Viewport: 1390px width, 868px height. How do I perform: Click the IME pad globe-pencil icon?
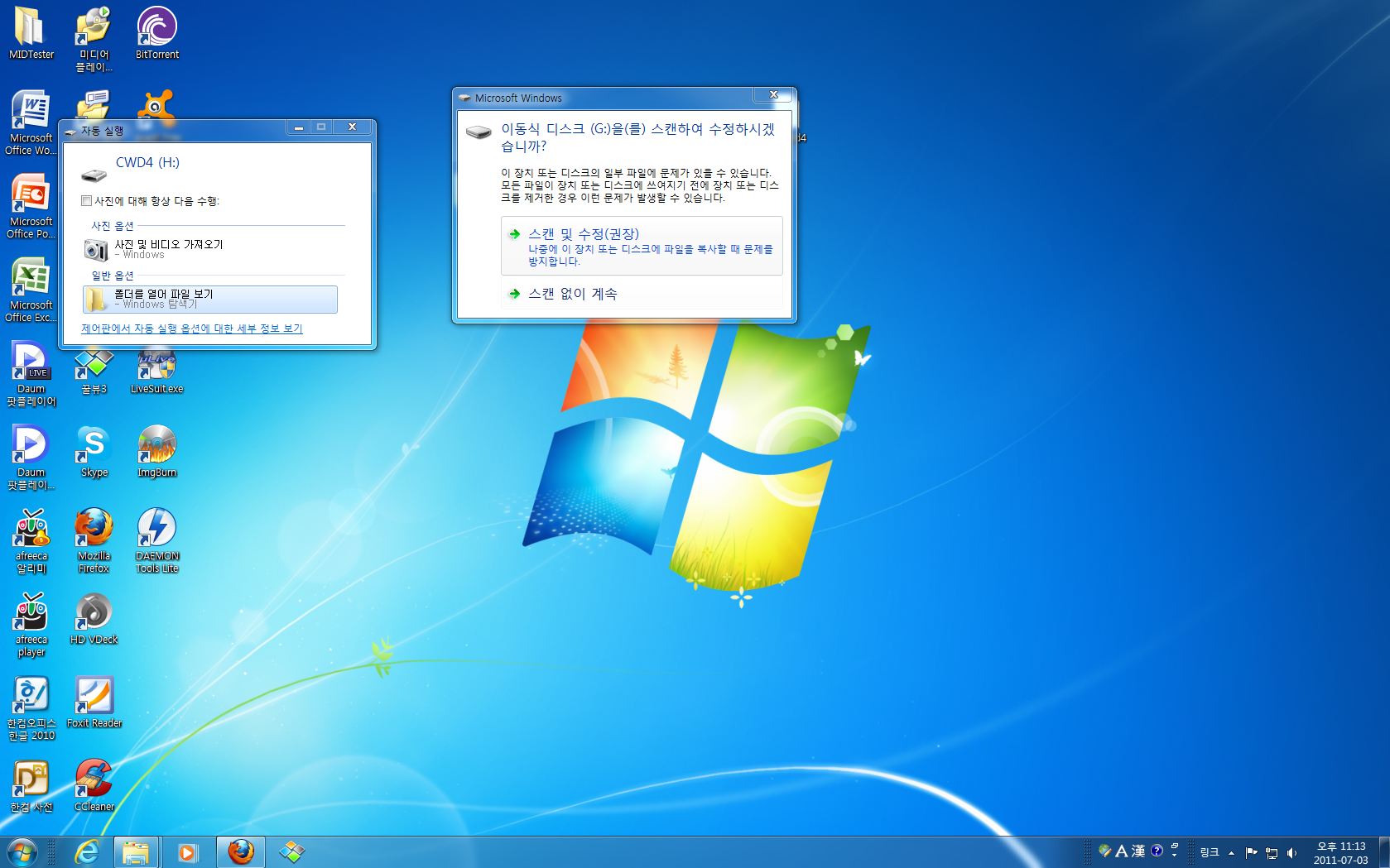click(1104, 851)
